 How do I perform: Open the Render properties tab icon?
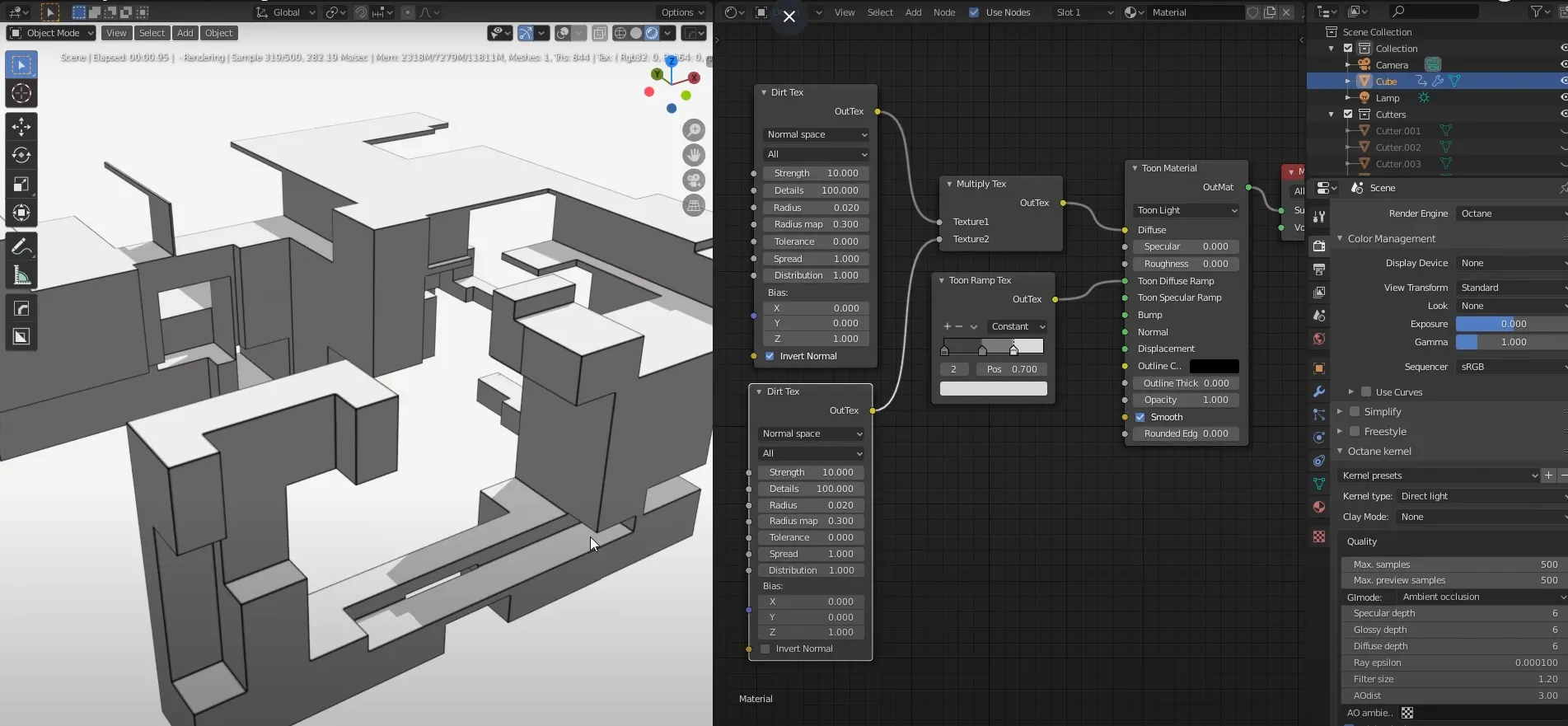1319,246
